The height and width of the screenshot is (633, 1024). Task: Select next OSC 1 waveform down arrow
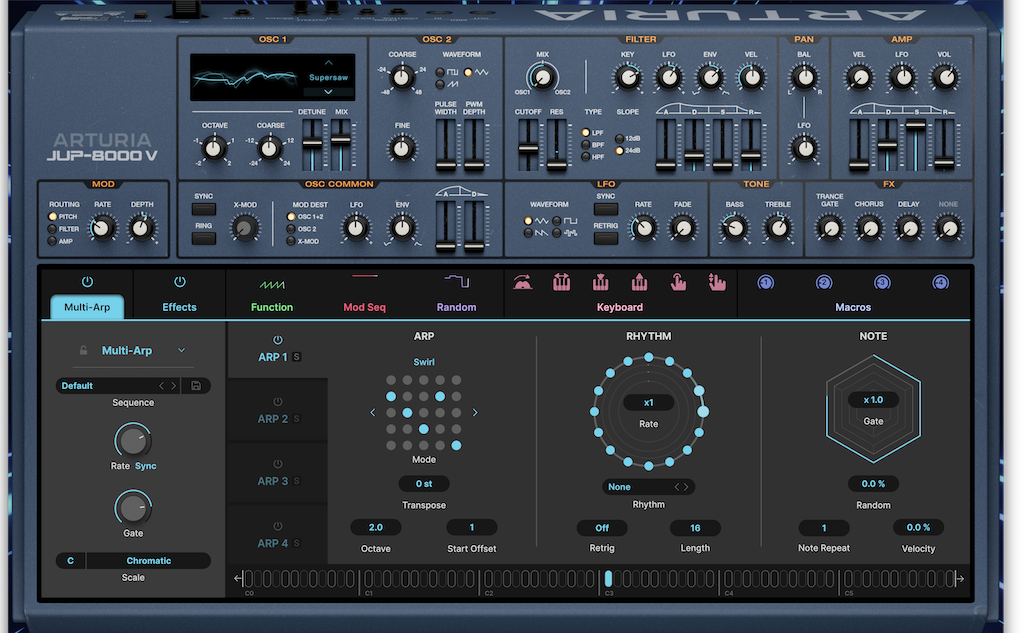(x=328, y=91)
